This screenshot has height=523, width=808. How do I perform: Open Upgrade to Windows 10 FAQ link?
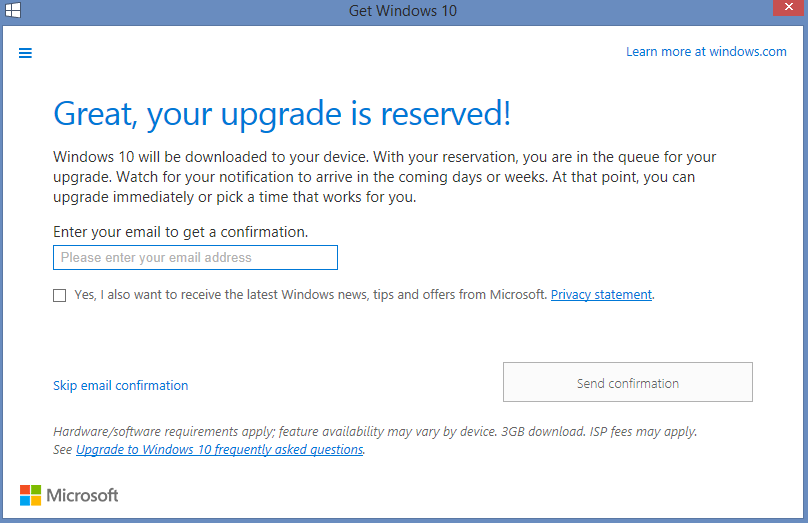click(220, 449)
